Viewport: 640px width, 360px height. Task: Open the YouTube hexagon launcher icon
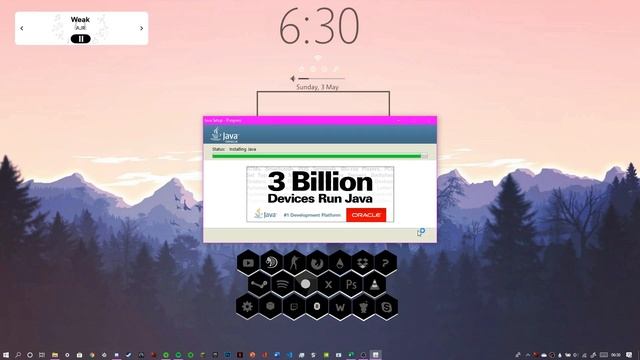coord(248,263)
